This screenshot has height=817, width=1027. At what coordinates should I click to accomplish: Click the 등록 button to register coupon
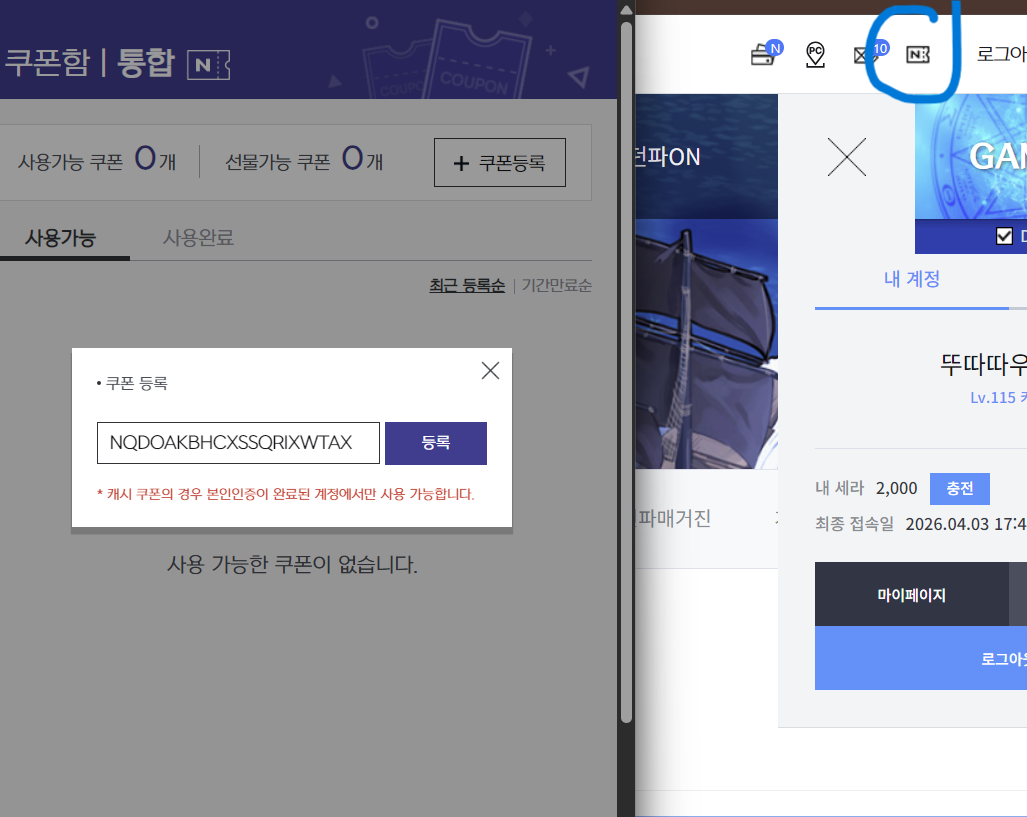point(435,443)
